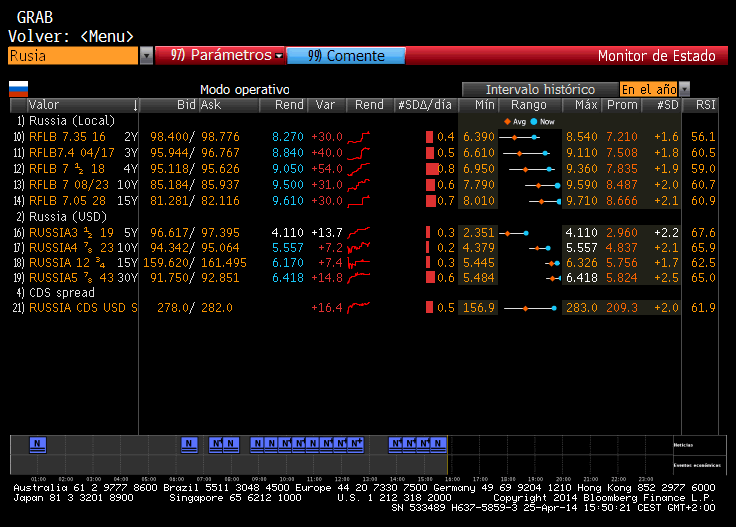Viewport: 736px width, 527px height.
Task: Click the red SD bar for RUSSIA5 ⅞ 43
Action: coord(430,278)
